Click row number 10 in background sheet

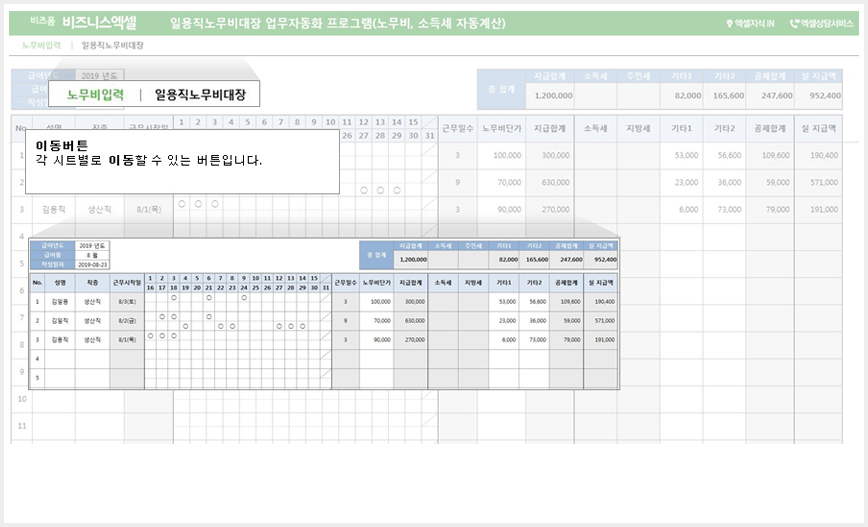(x=22, y=399)
